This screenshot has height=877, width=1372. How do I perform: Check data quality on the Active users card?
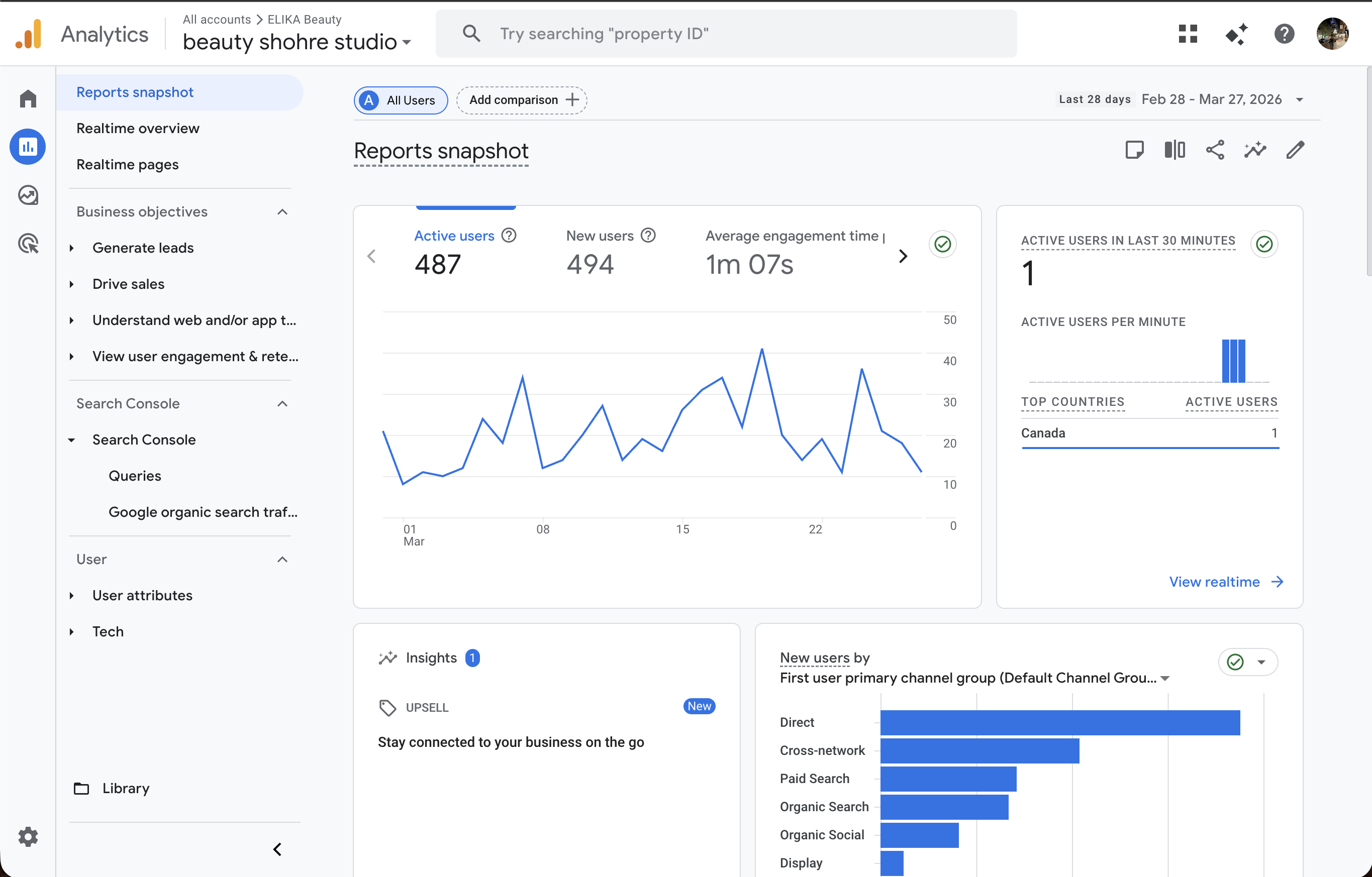[x=942, y=244]
